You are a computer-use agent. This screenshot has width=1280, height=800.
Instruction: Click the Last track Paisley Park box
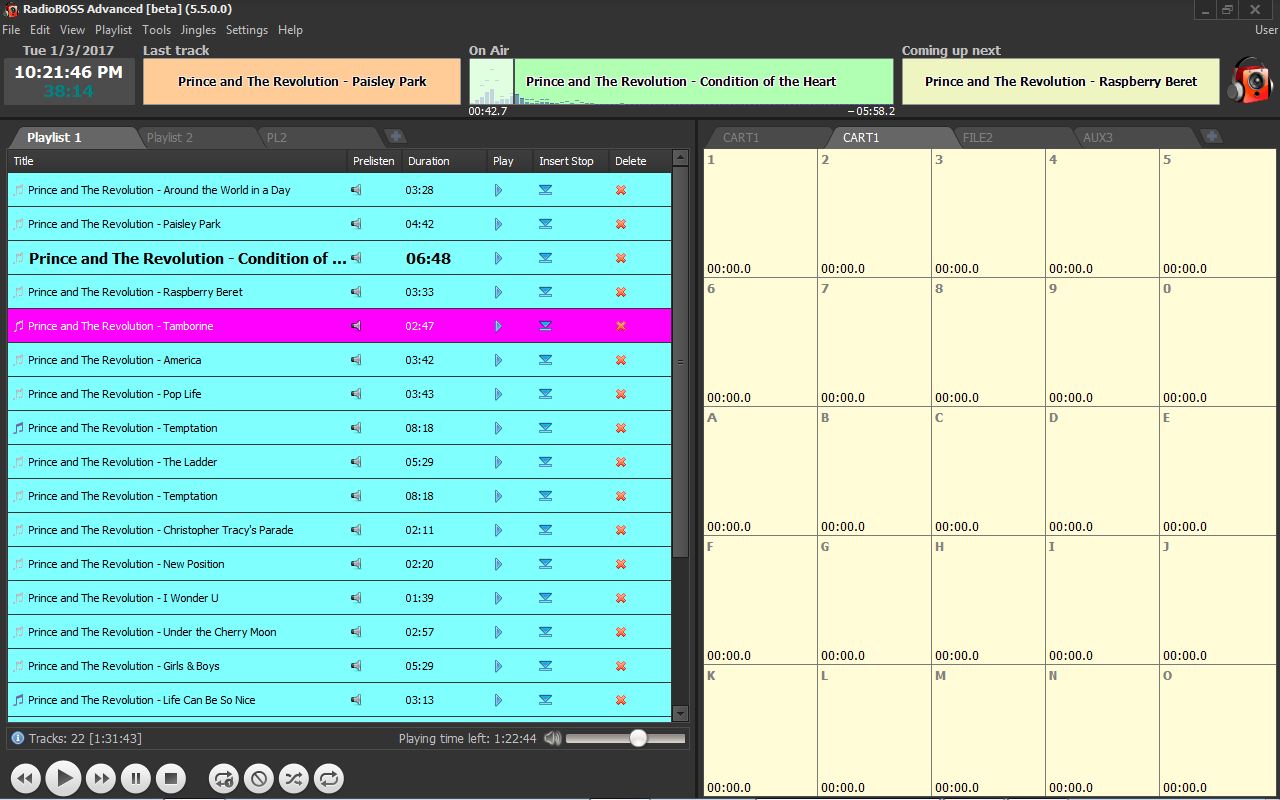pyautogui.click(x=302, y=81)
